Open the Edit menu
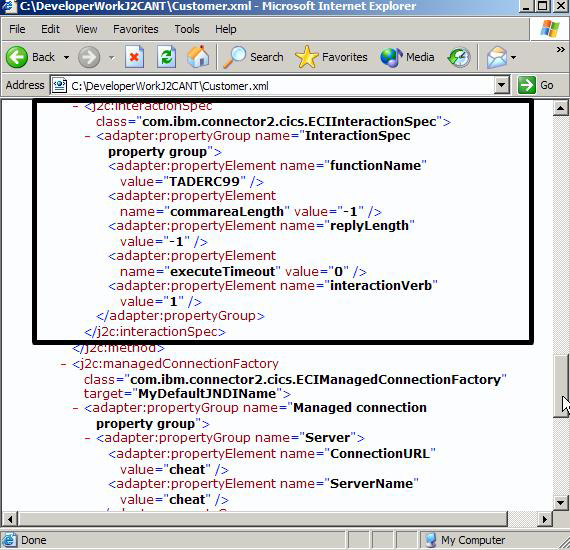570x550 pixels. (x=50, y=29)
